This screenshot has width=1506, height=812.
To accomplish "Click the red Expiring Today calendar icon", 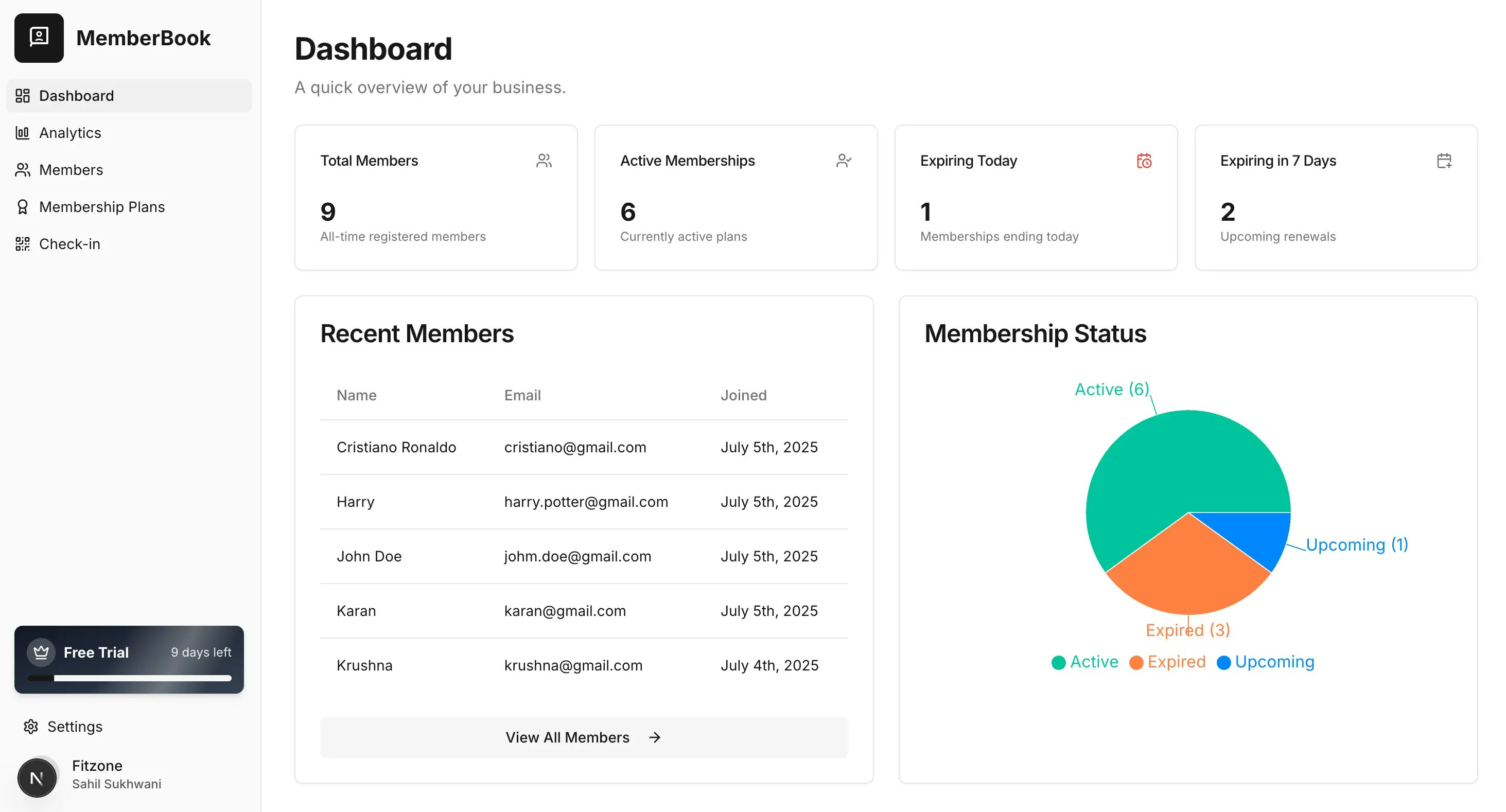I will click(1144, 160).
